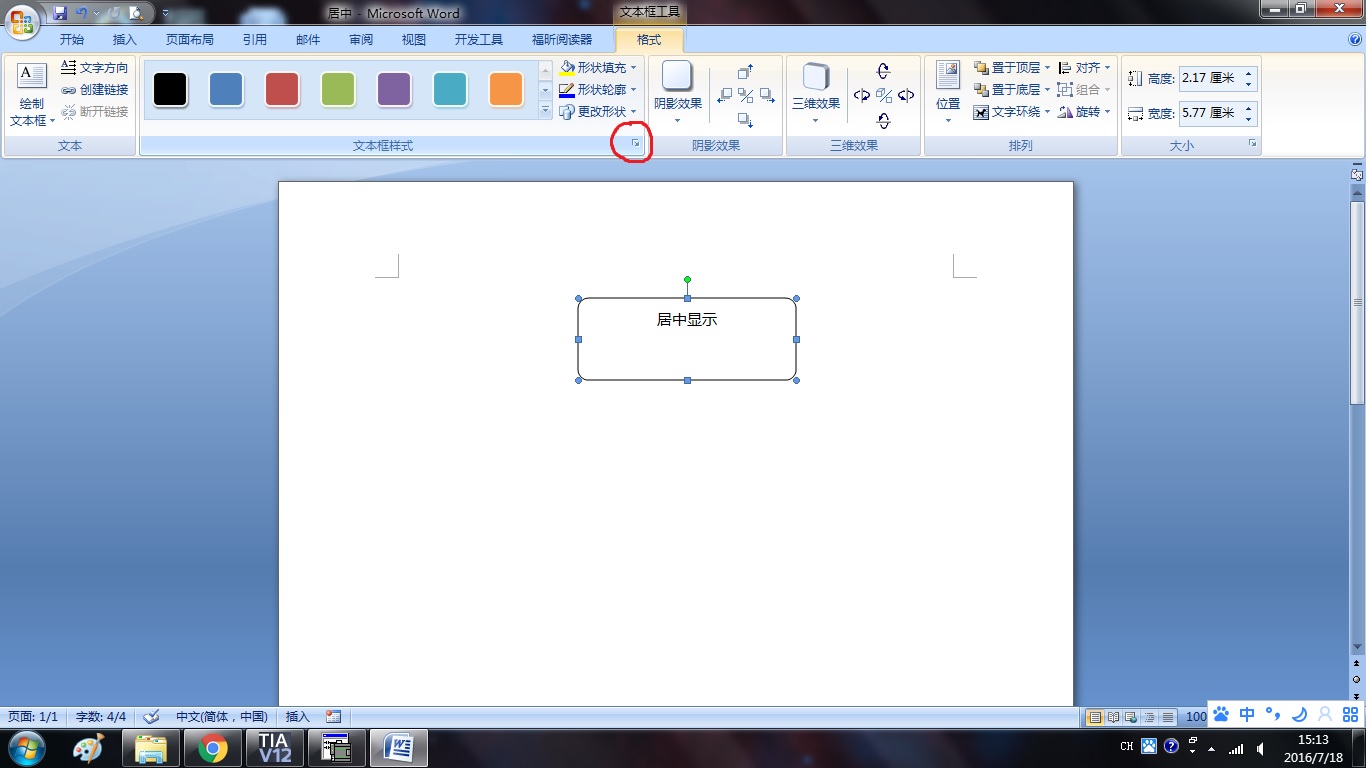Viewport: 1366px width, 768px height.
Task: Click the proofing check icon in status bar
Action: click(152, 717)
